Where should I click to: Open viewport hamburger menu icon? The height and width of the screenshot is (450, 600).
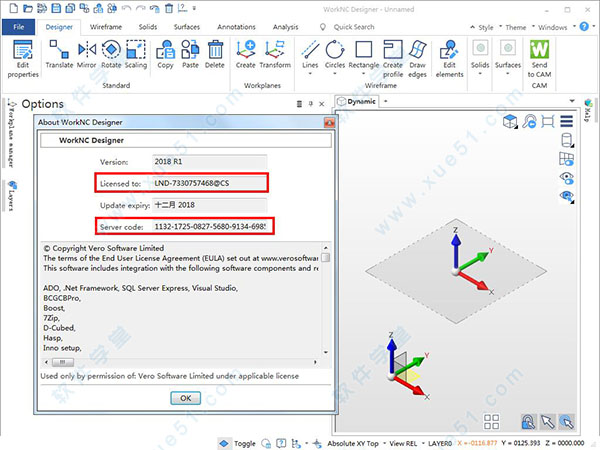coord(567,121)
